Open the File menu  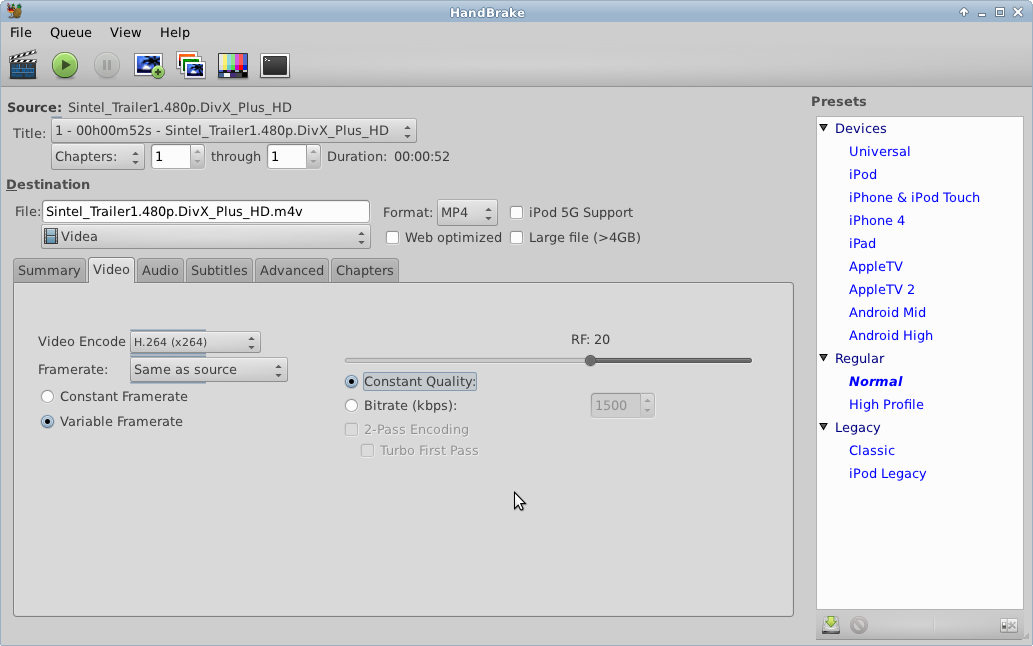pos(20,32)
